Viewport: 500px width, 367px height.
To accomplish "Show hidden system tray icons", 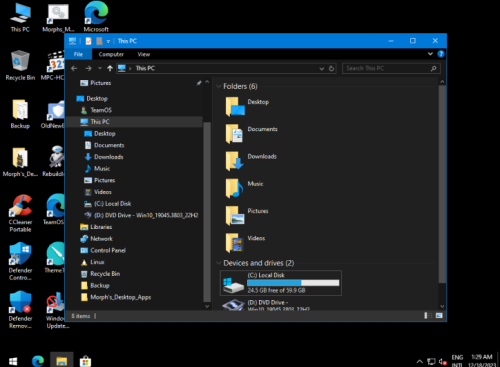I will pyautogui.click(x=420, y=361).
